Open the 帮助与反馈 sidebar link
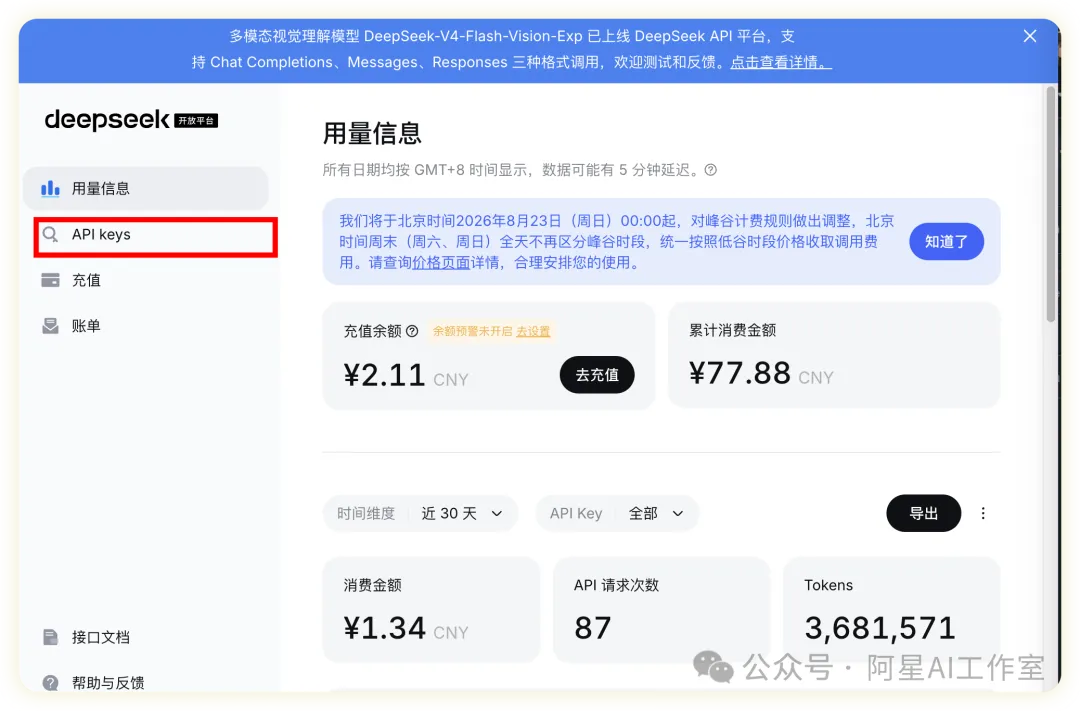This screenshot has height=711, width=1080. [145, 683]
